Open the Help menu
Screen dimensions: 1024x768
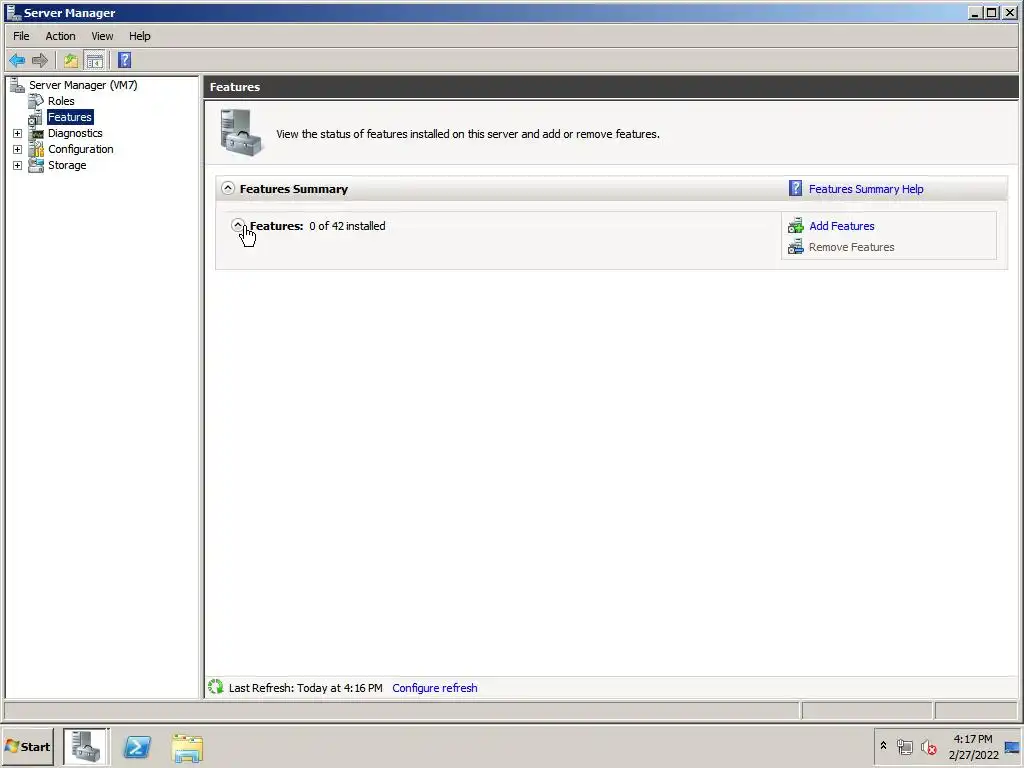tap(139, 36)
